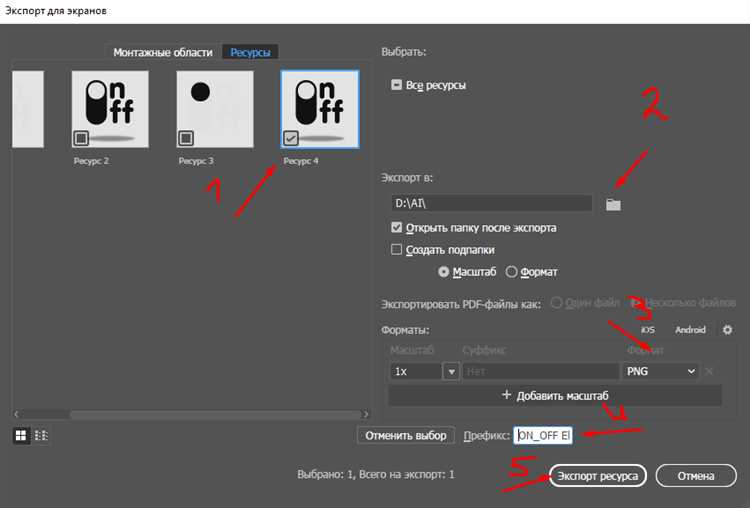750x508 pixels.
Task: Click the horizontal thumbnail scrollbar
Action: point(215,414)
